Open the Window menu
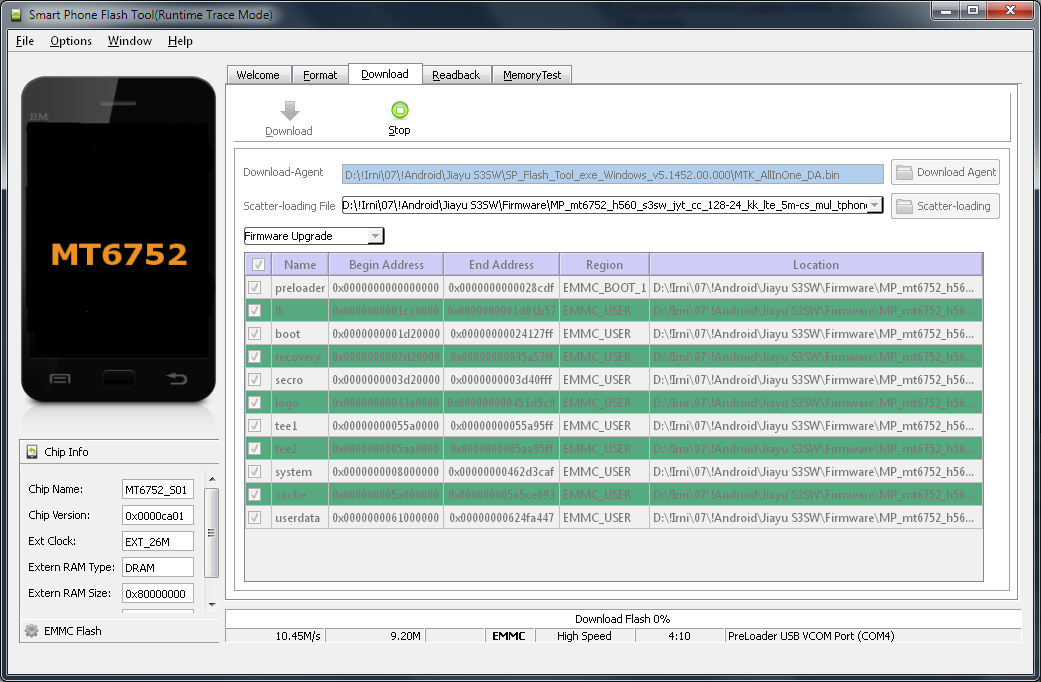1041x682 pixels. 129,41
